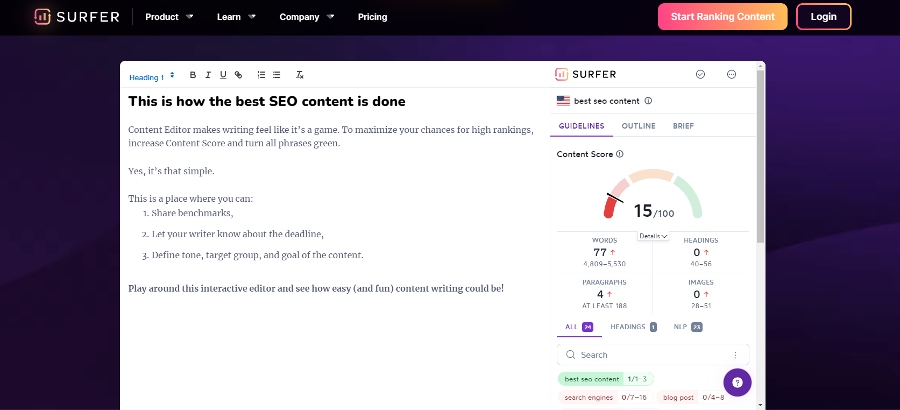The image size is (900, 410).
Task: Open the Pricing page
Action: tap(373, 17)
